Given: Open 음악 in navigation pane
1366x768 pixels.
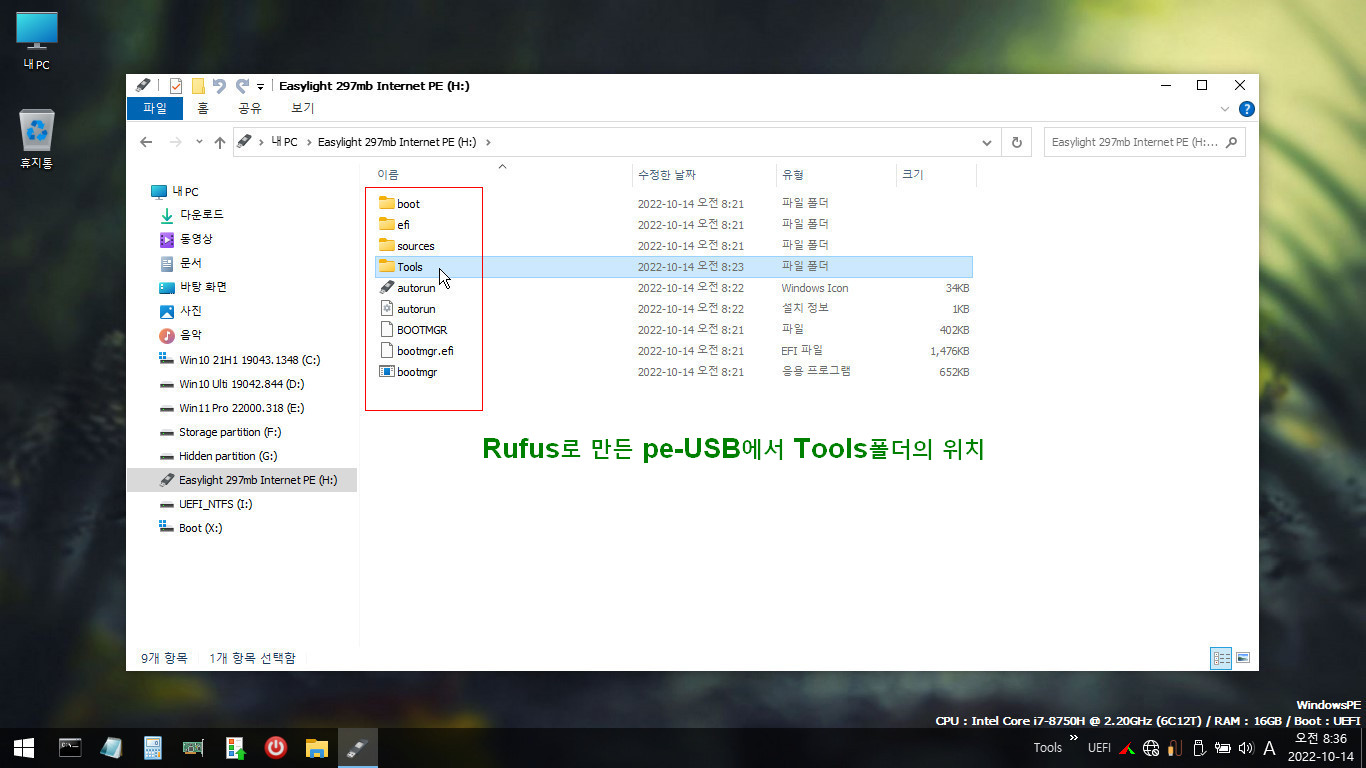Looking at the screenshot, I should (190, 335).
